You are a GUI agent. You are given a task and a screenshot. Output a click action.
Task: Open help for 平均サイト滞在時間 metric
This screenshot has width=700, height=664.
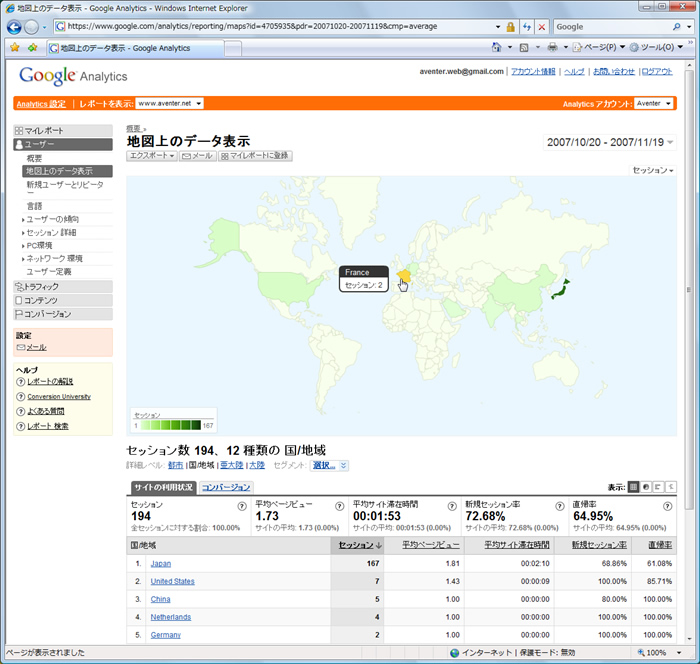point(452,506)
